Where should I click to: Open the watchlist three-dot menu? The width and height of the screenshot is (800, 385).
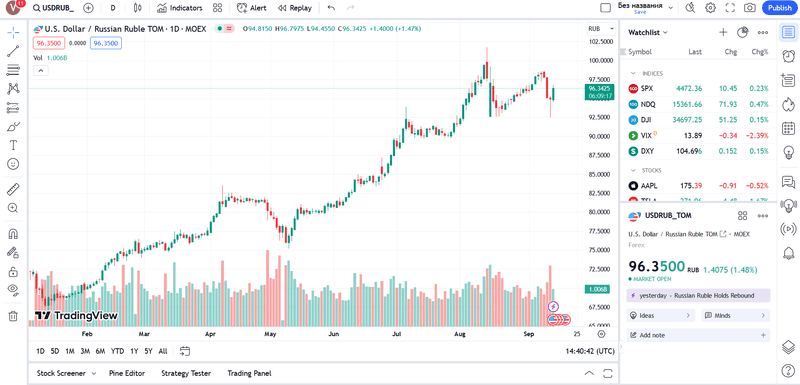(x=763, y=32)
